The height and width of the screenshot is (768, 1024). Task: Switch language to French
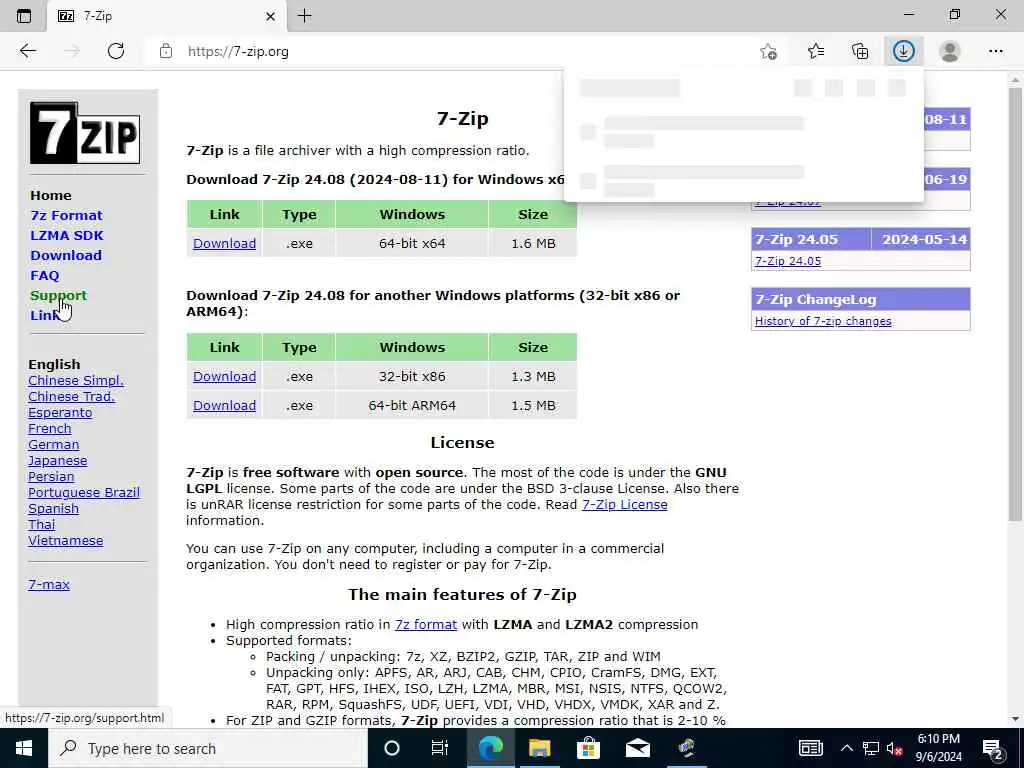pos(50,428)
